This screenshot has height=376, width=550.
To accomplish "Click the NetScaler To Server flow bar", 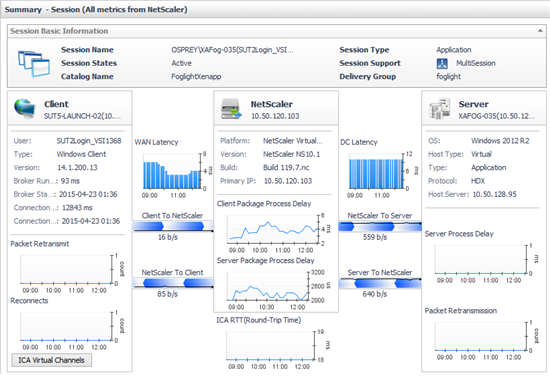I will [x=380, y=227].
